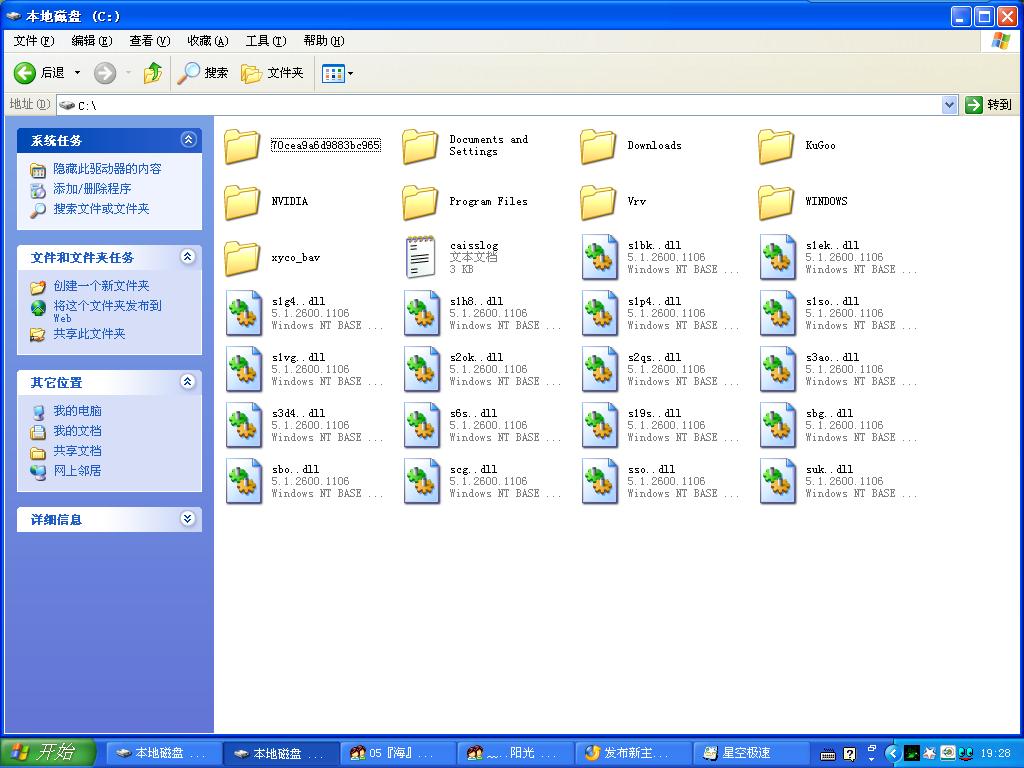Collapse the 其它位置 panel
Image resolution: width=1024 pixels, height=768 pixels.
click(x=187, y=382)
